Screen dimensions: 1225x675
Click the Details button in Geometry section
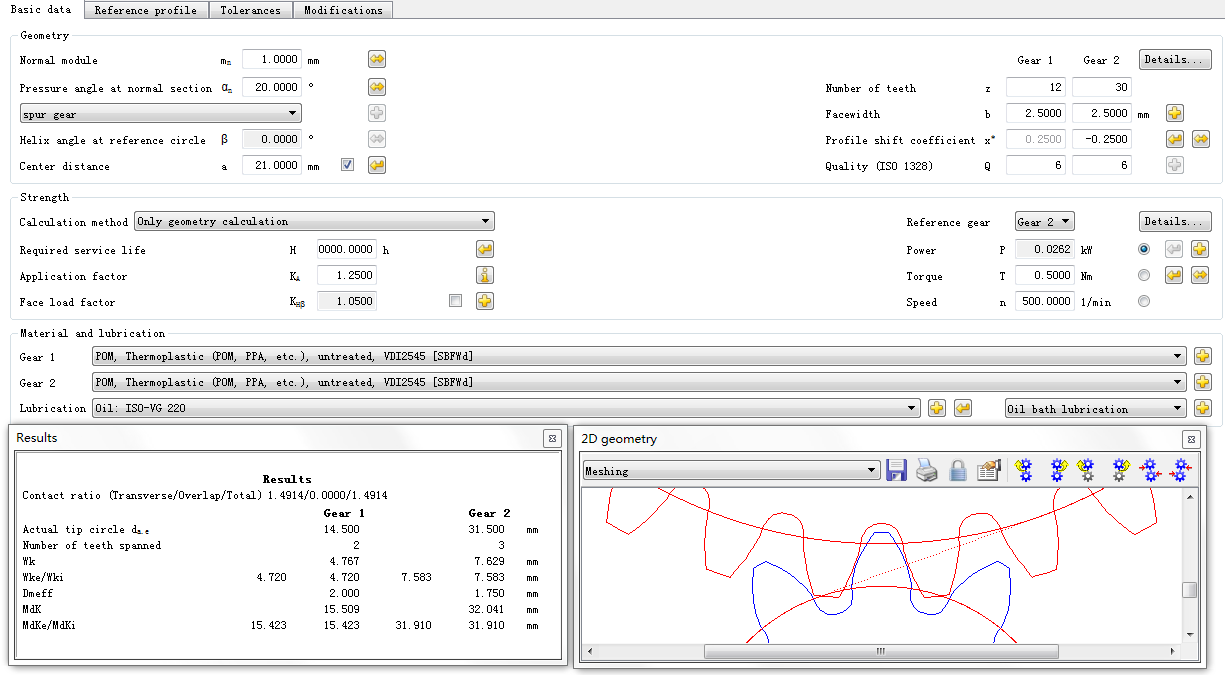point(1175,59)
